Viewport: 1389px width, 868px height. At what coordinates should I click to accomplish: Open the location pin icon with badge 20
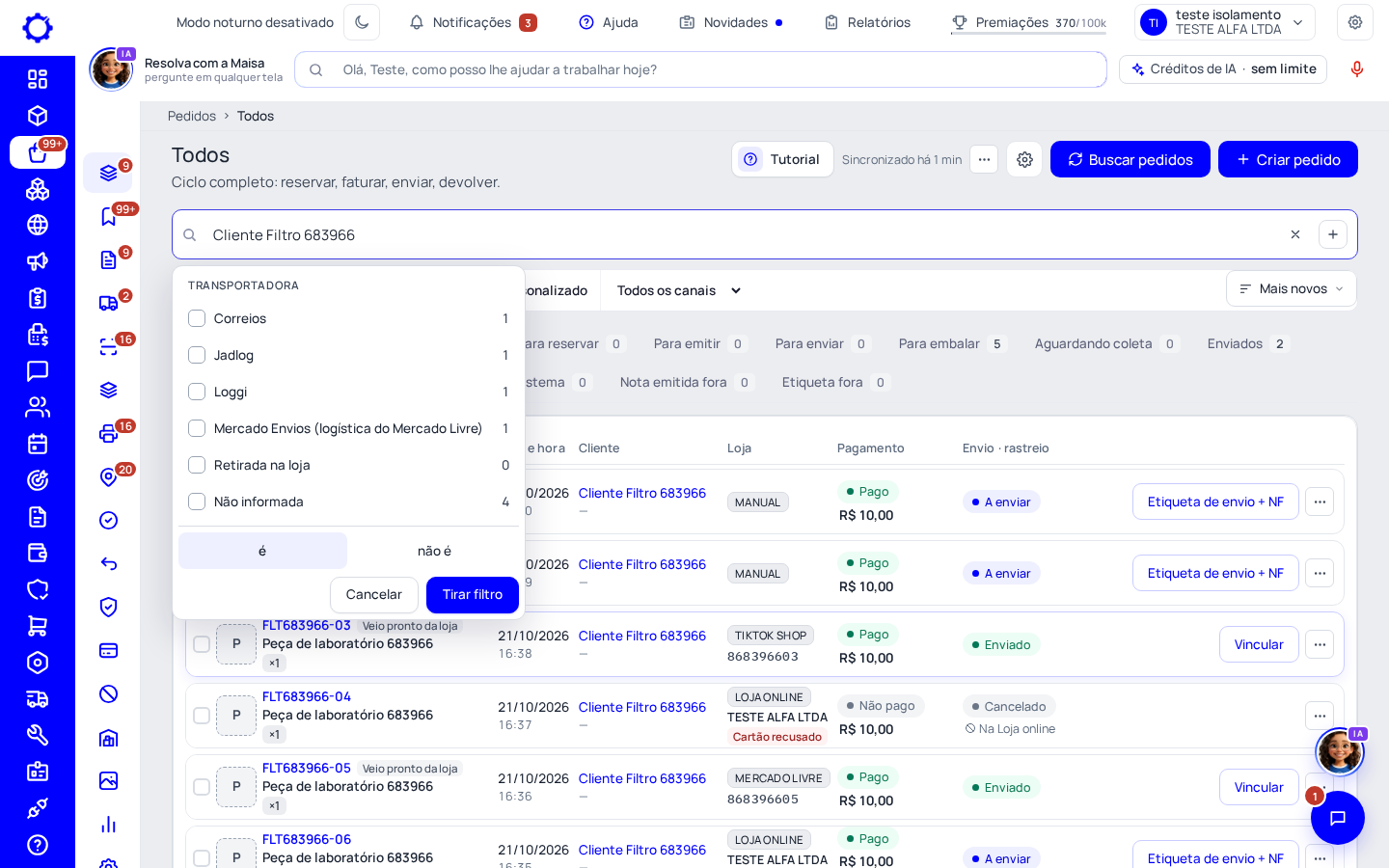108,476
